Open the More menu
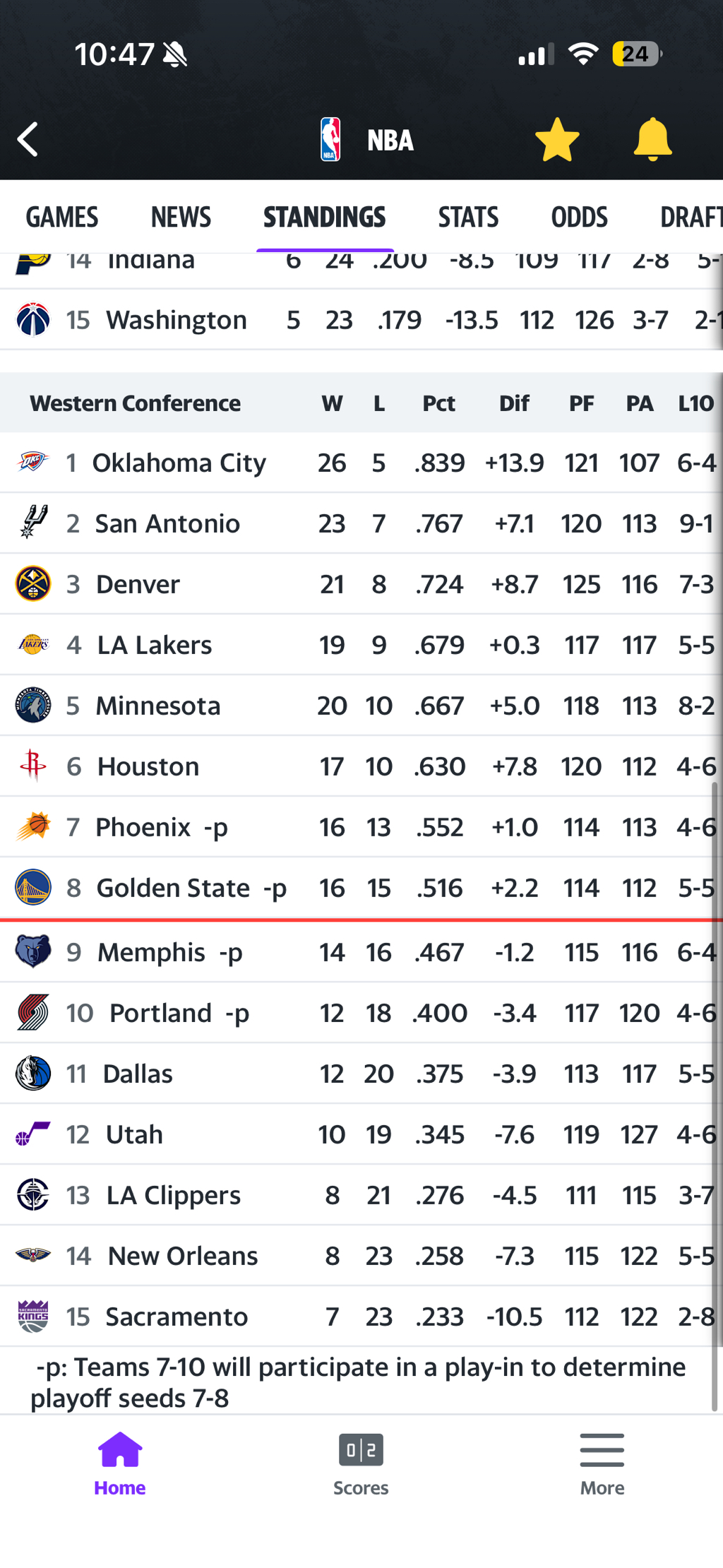This screenshot has width=723, height=1568. [602, 1463]
